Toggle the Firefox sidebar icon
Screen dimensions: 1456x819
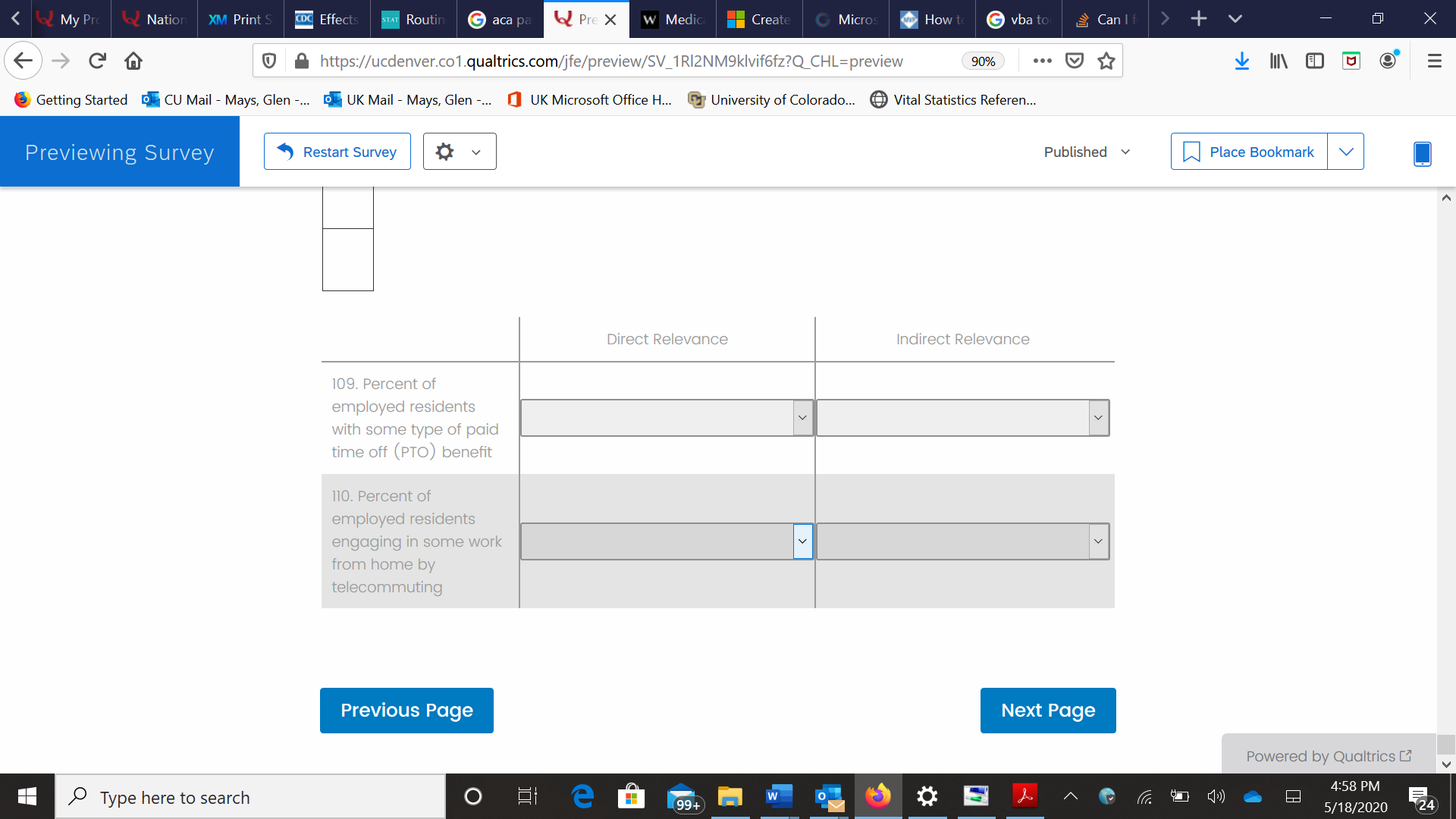click(x=1314, y=61)
